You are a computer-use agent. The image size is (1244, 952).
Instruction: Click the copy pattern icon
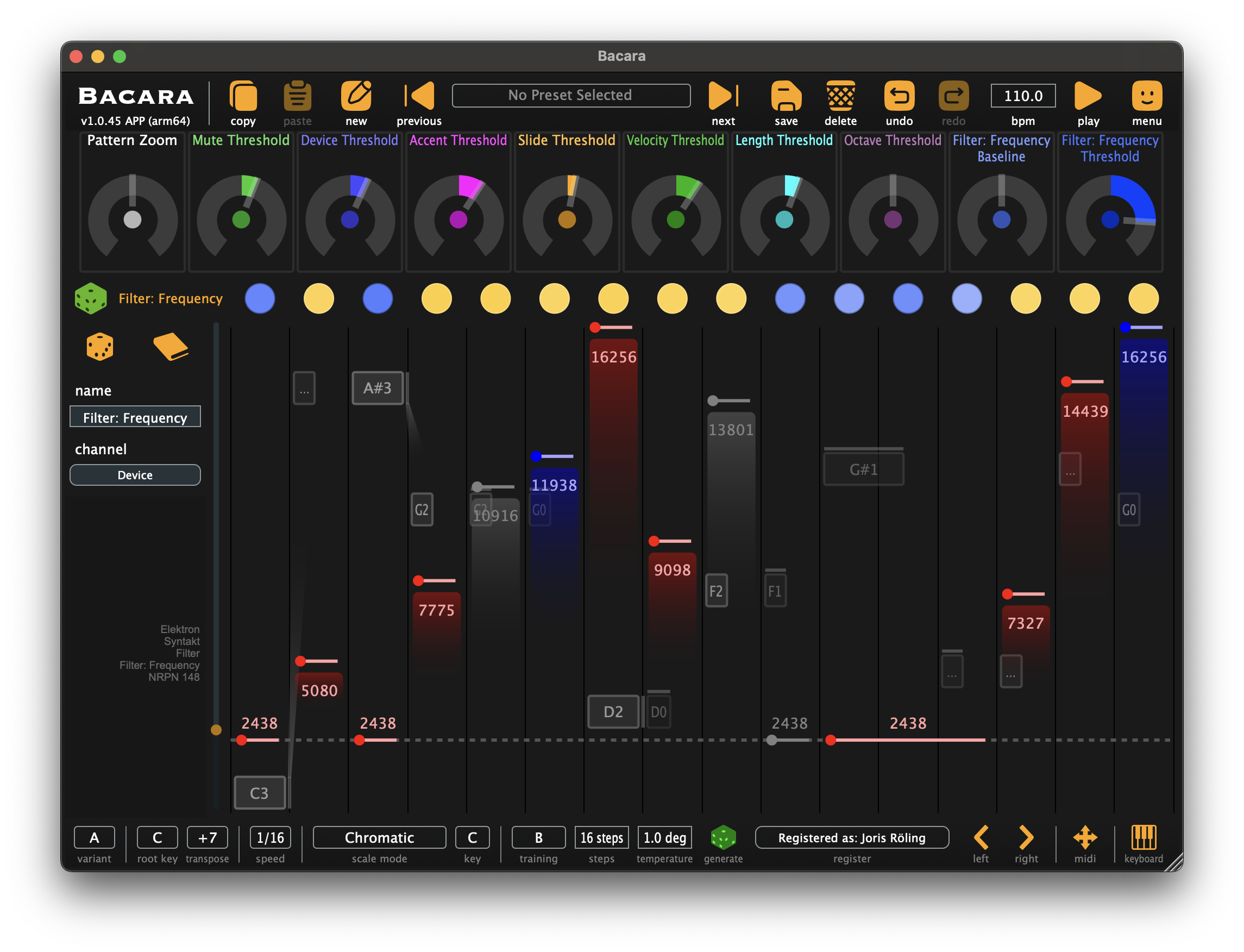pos(243,96)
